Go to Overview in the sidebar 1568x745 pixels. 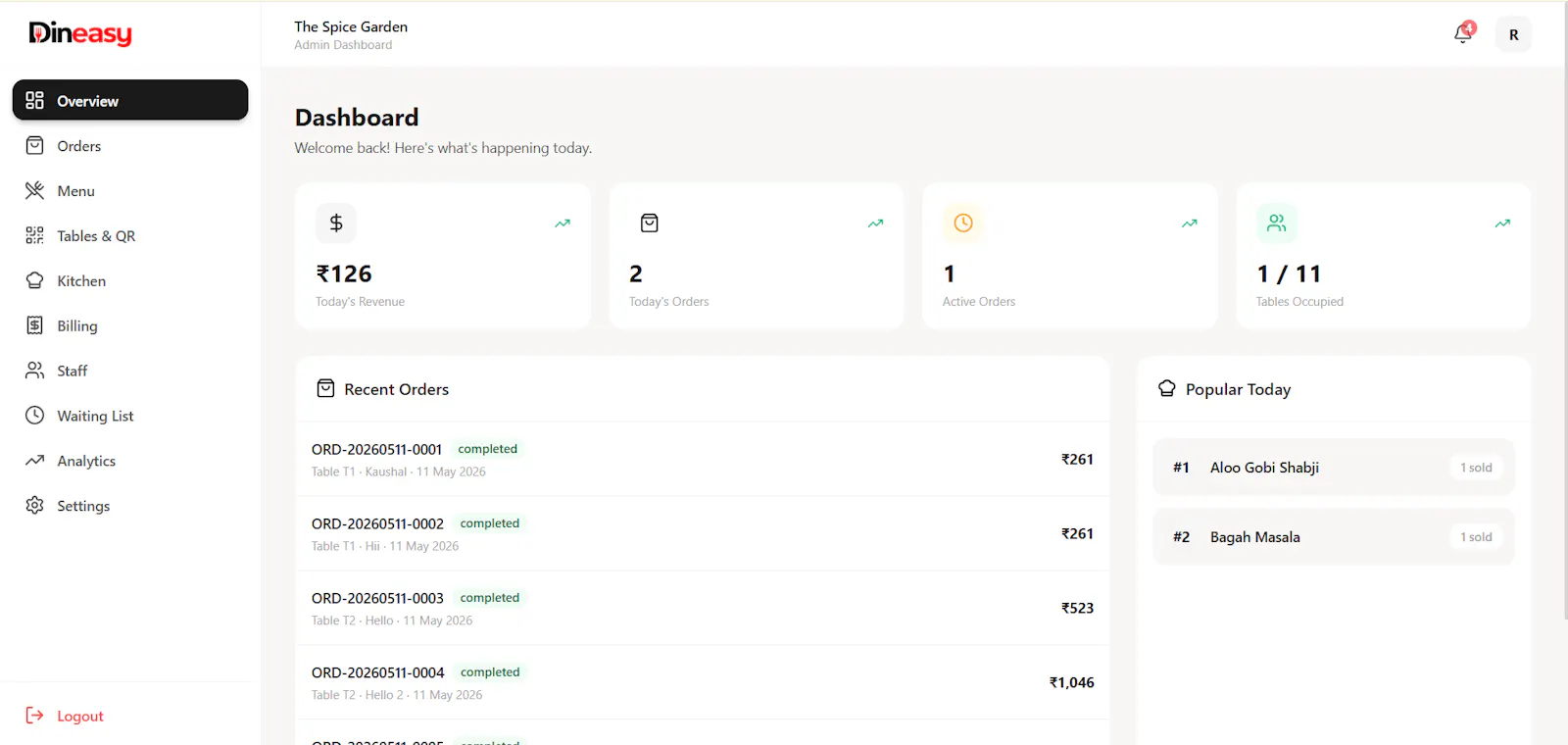[130, 100]
